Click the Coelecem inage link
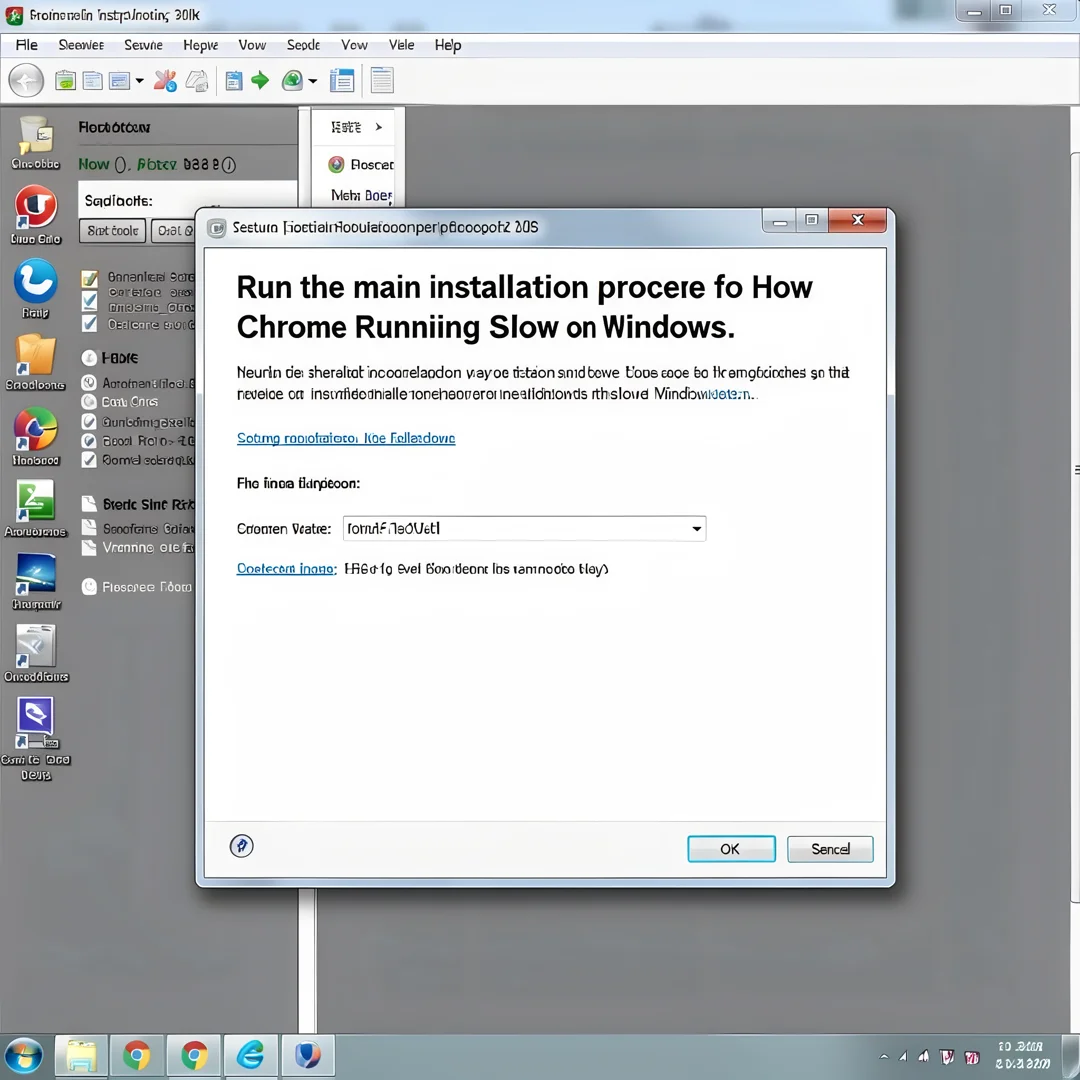This screenshot has width=1080, height=1080. [x=287, y=568]
